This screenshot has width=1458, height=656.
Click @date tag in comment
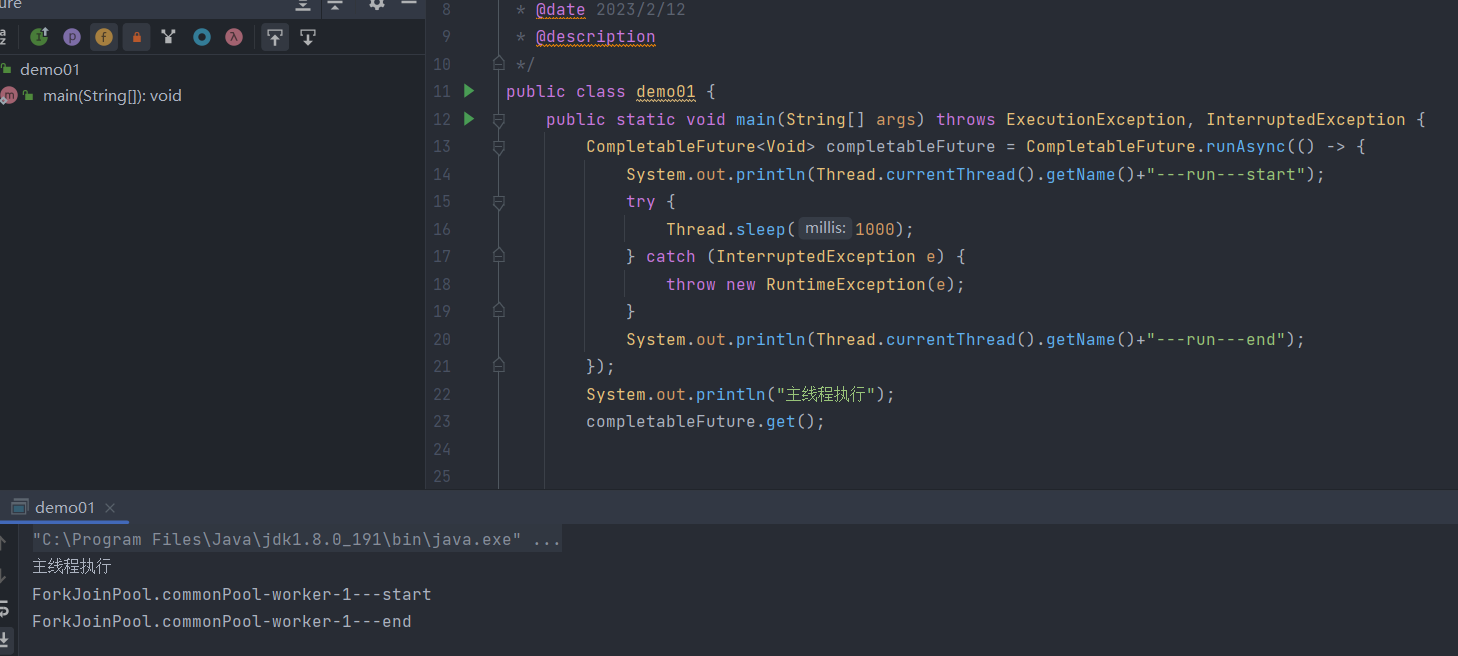click(x=561, y=10)
